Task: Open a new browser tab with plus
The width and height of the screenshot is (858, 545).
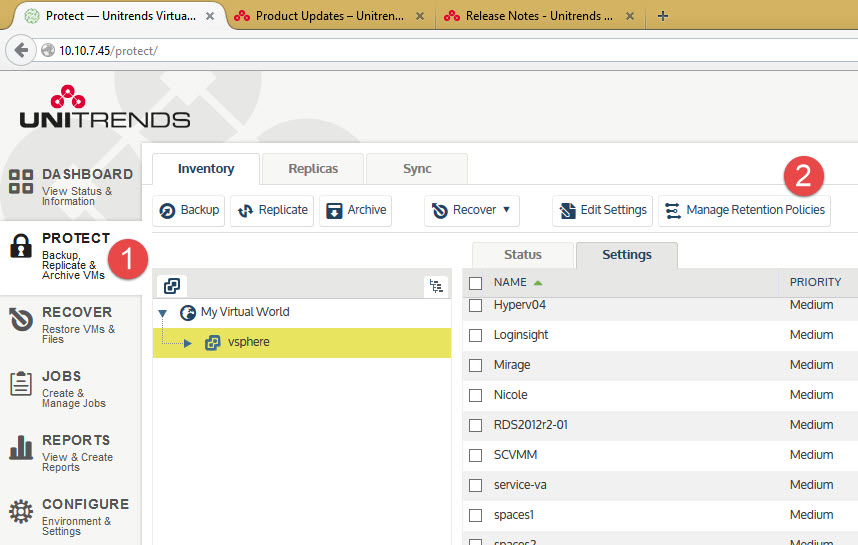Action: 663,16
